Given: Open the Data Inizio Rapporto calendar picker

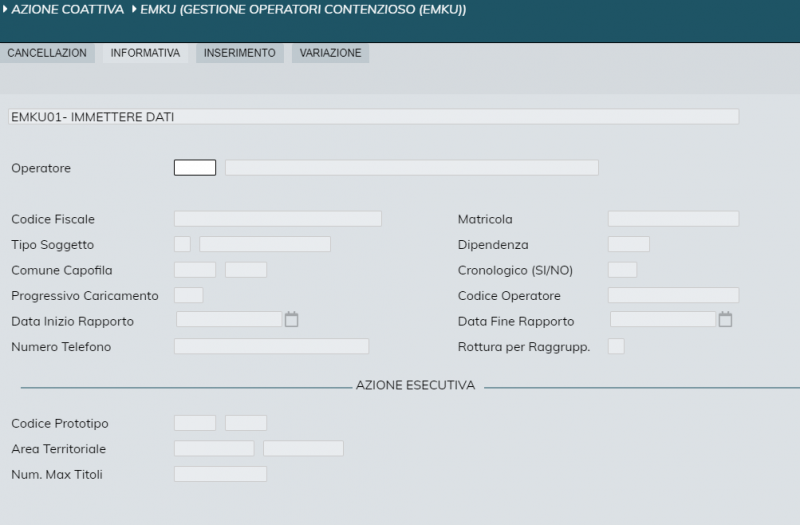Looking at the screenshot, I should pyautogui.click(x=292, y=320).
